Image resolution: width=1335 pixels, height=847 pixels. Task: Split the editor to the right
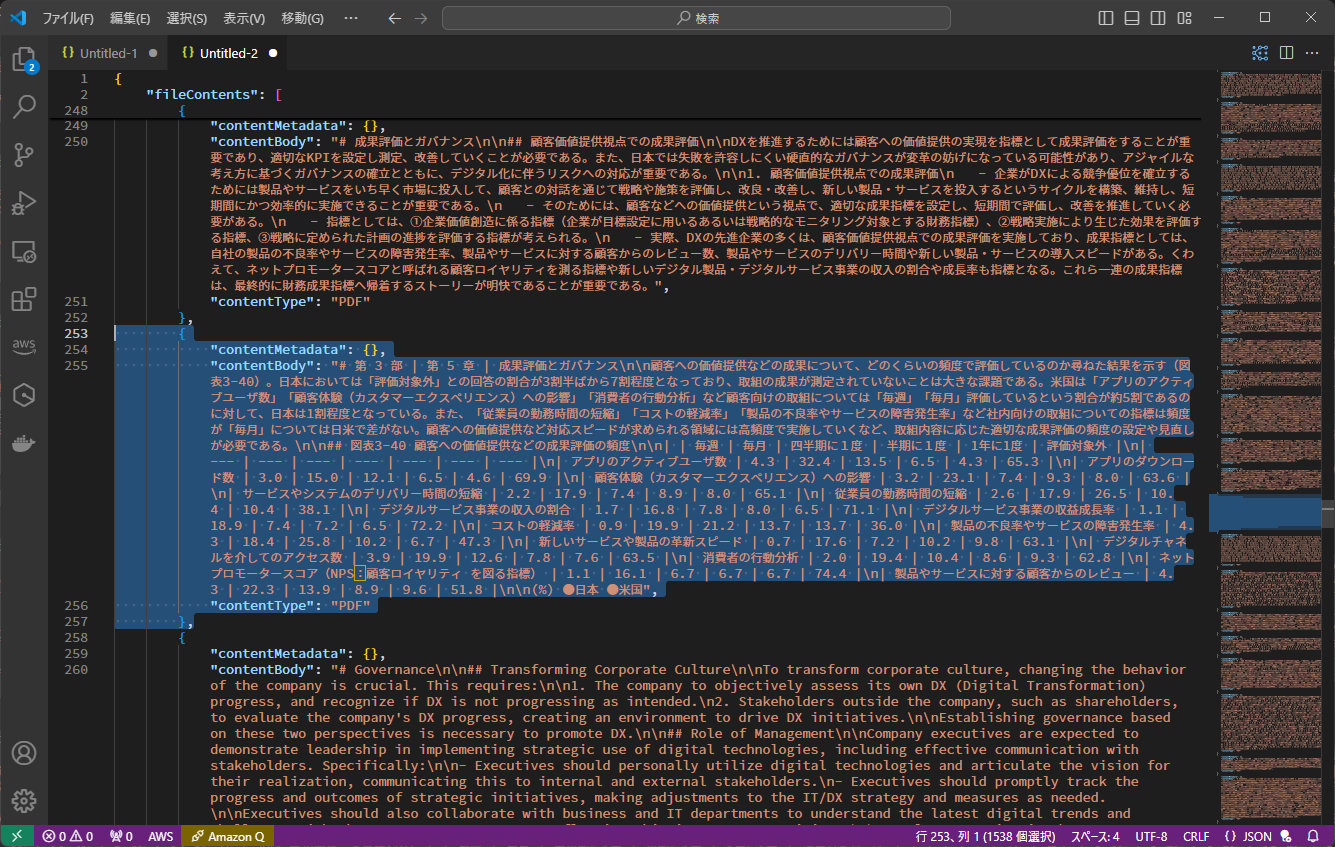(x=1286, y=53)
